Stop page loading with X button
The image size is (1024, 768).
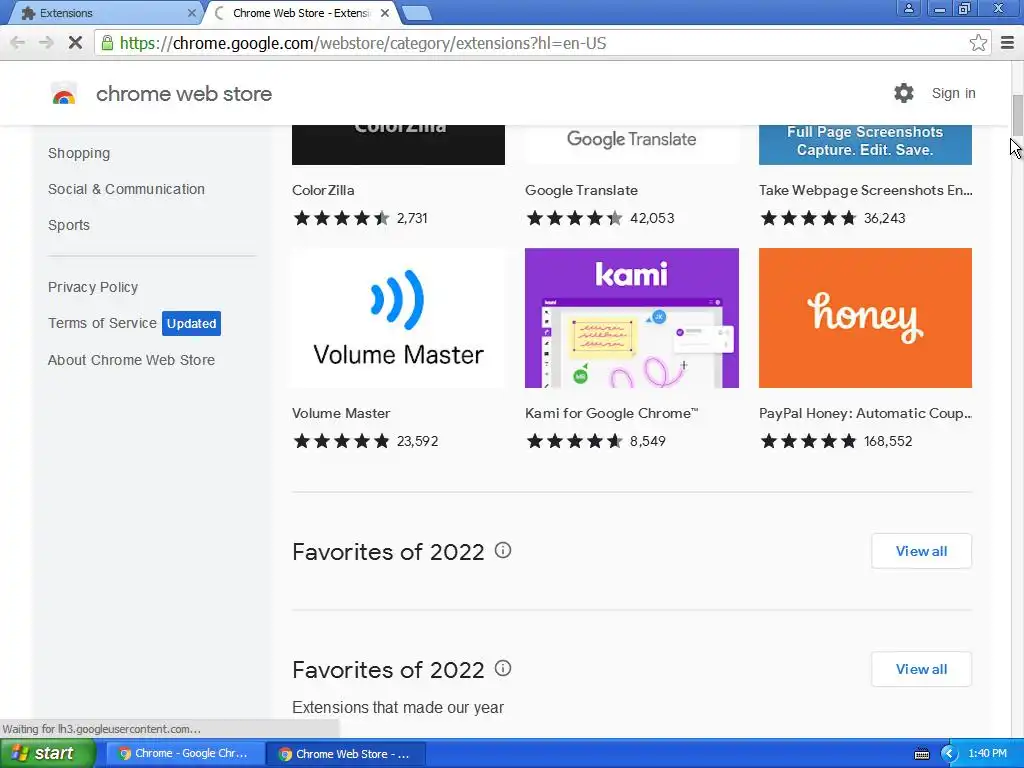tap(75, 43)
